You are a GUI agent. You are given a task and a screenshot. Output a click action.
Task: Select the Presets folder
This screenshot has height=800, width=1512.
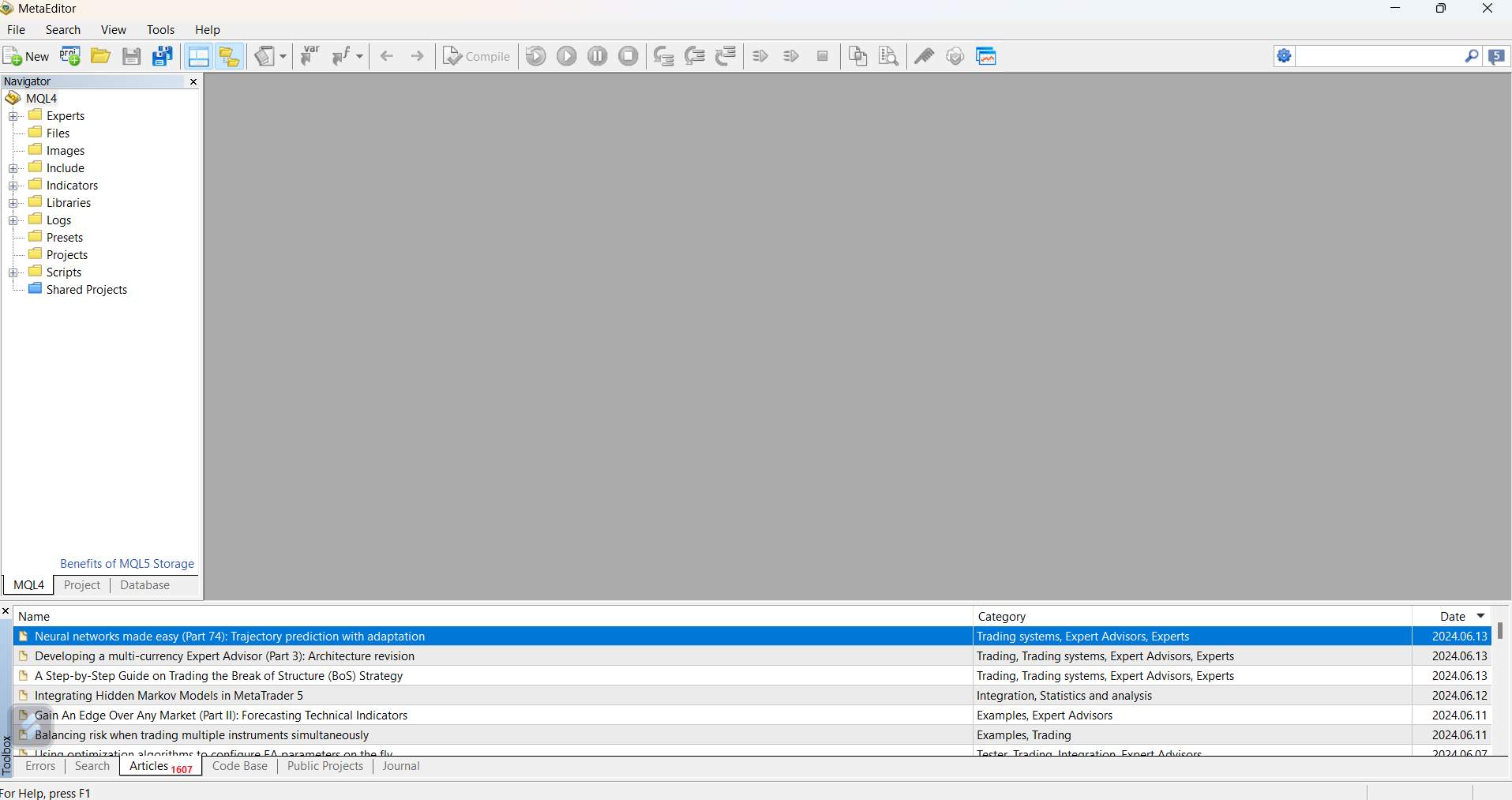click(65, 237)
